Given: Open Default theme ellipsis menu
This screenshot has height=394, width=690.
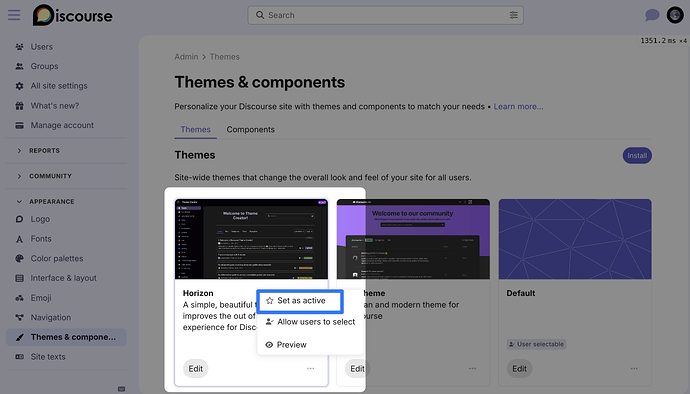Looking at the screenshot, I should point(634,368).
